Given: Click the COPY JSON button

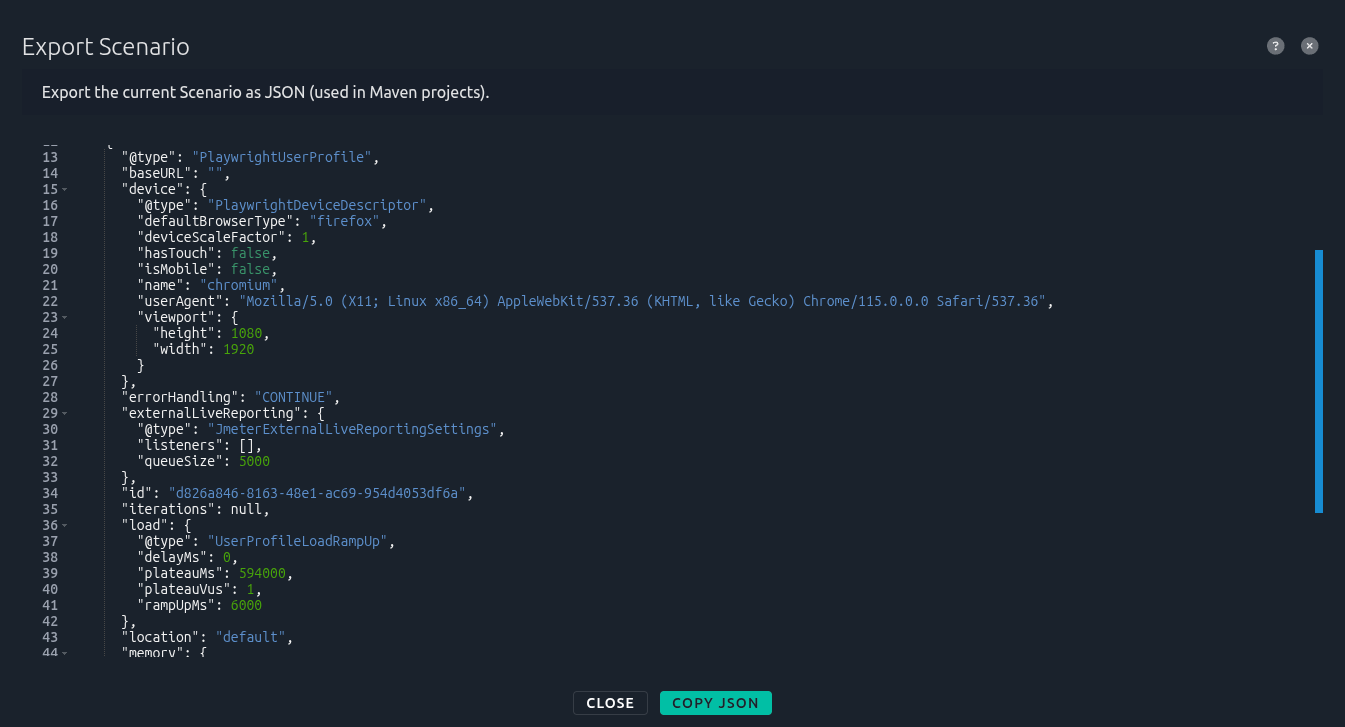Looking at the screenshot, I should (715, 703).
